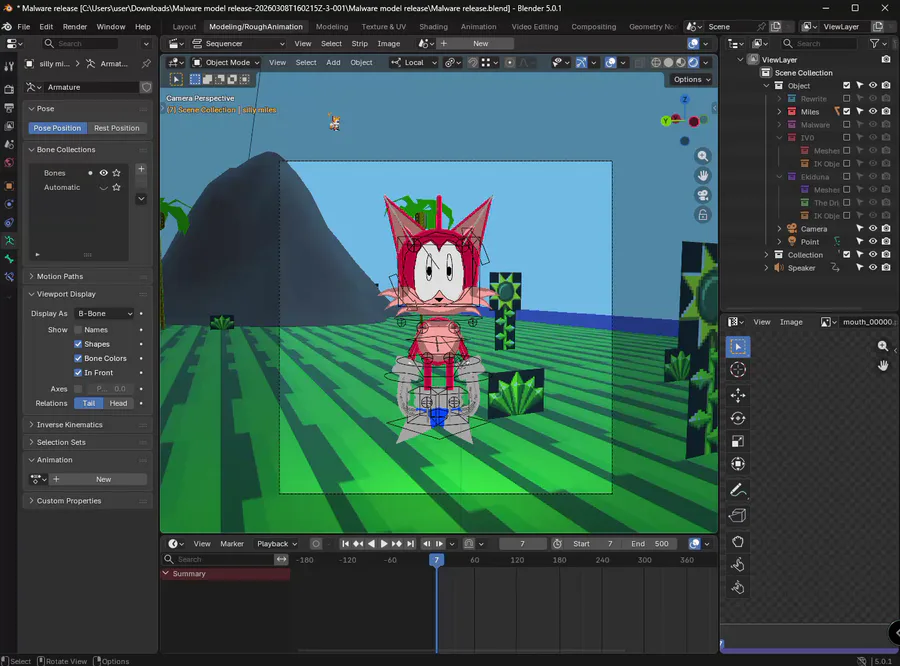Screen dimensions: 900x666
Task: Click the End frame 500 field
Action: pyautogui.click(x=650, y=544)
